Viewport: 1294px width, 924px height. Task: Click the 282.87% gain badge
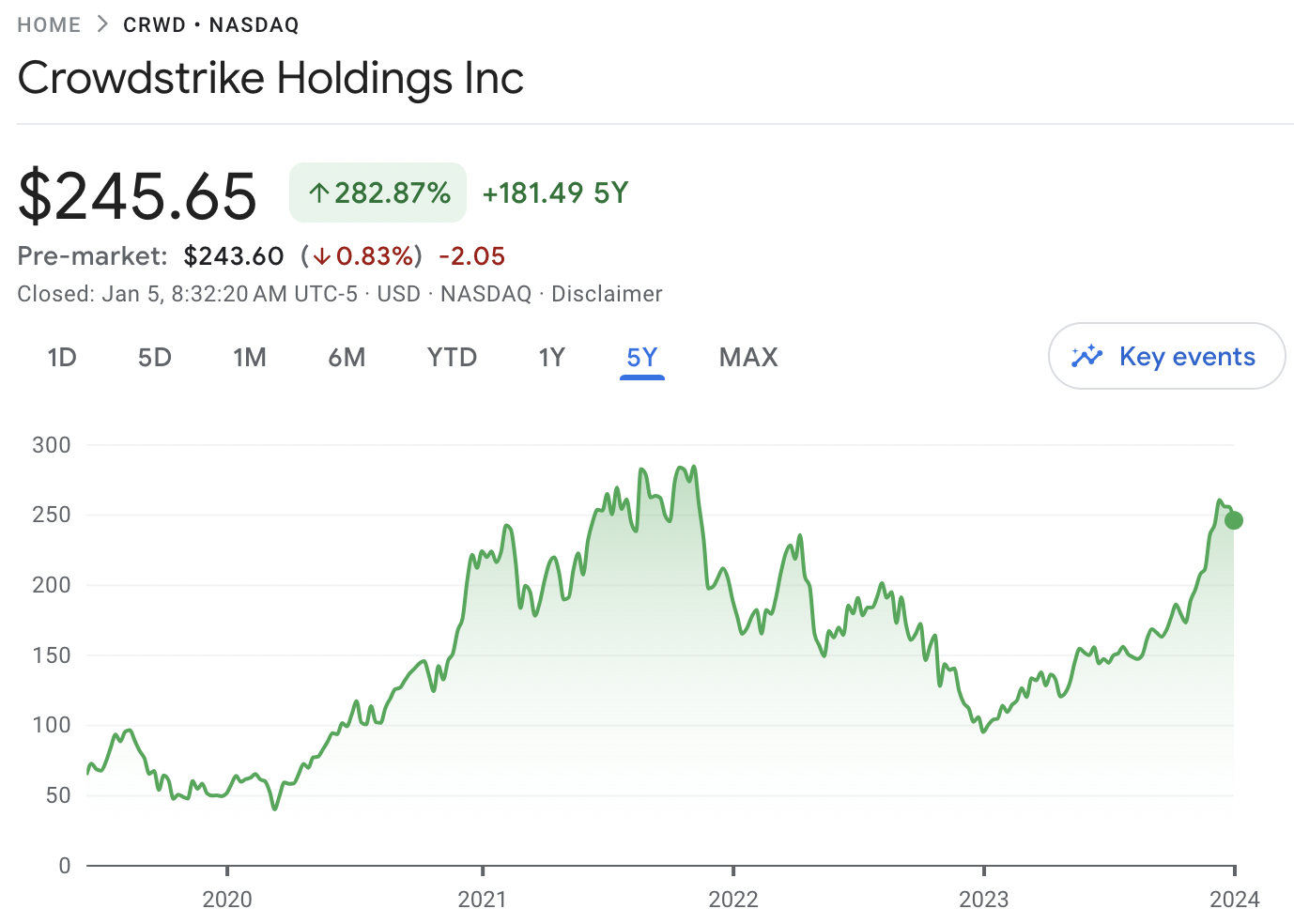click(x=377, y=192)
